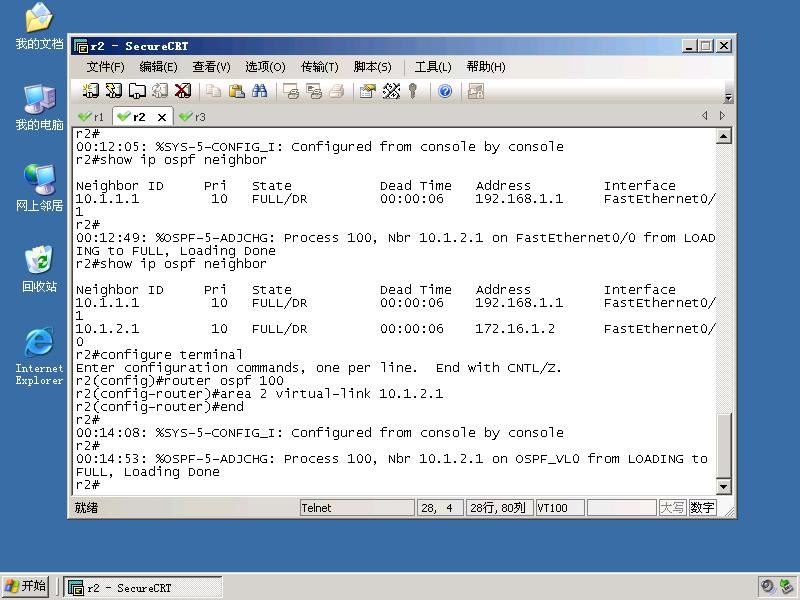Open the 帮助(H) menu
This screenshot has width=800, height=600.
[486, 67]
